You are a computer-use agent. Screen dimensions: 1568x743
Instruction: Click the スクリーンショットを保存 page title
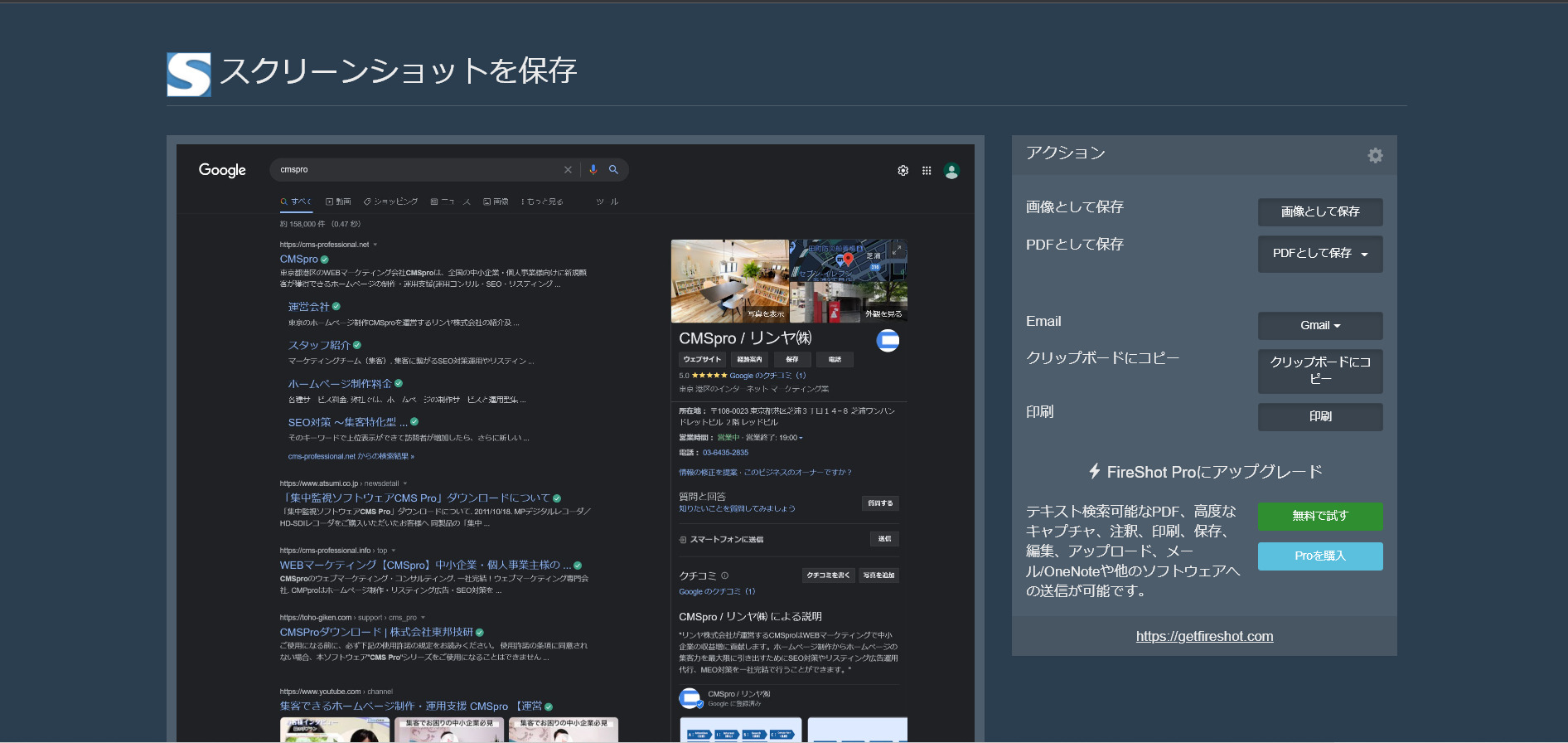click(398, 71)
